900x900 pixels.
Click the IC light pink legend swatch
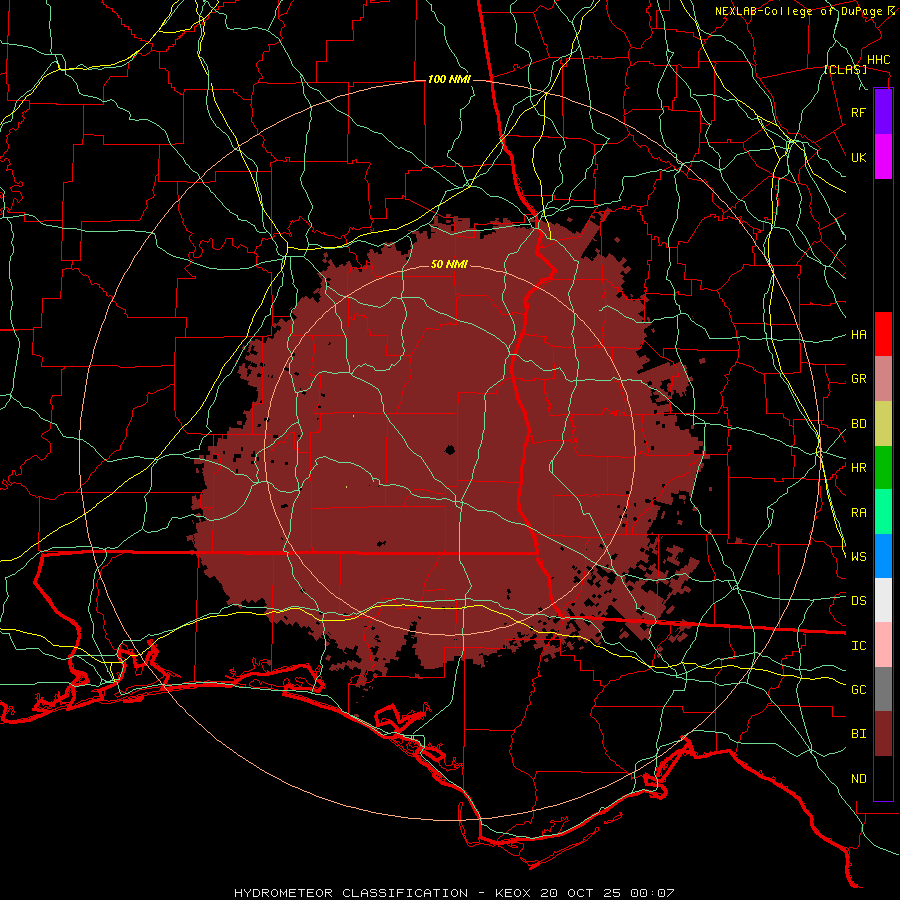pyautogui.click(x=883, y=645)
